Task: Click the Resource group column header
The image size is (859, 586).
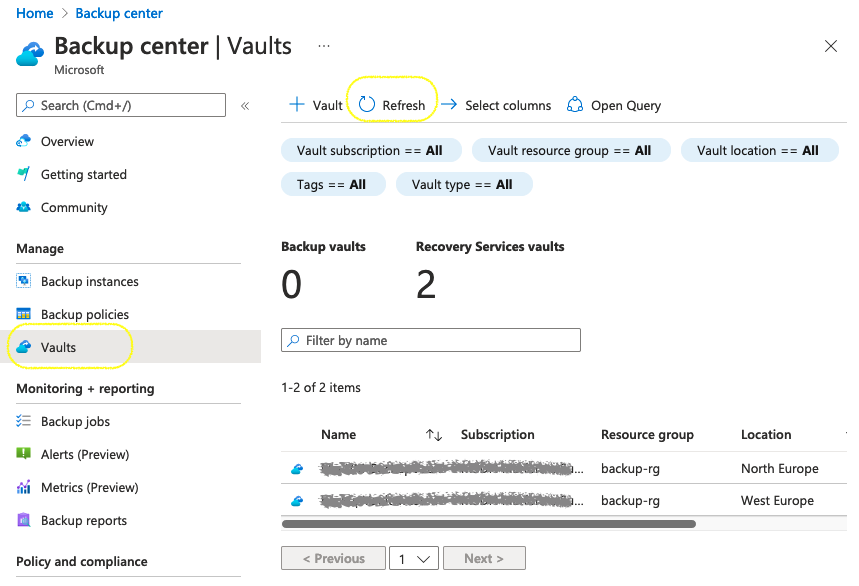Action: click(x=647, y=434)
